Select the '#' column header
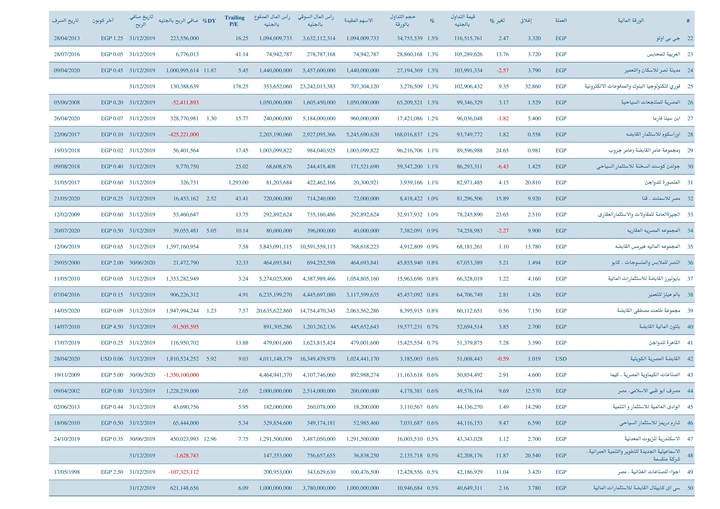This screenshot has height=509, width=720. pyautogui.click(x=688, y=21)
